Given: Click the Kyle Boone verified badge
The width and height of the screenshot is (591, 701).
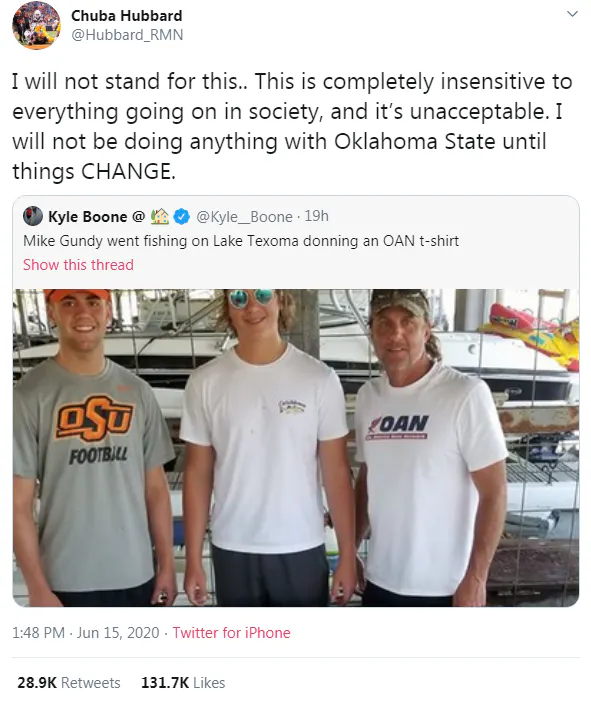Looking at the screenshot, I should [181, 216].
